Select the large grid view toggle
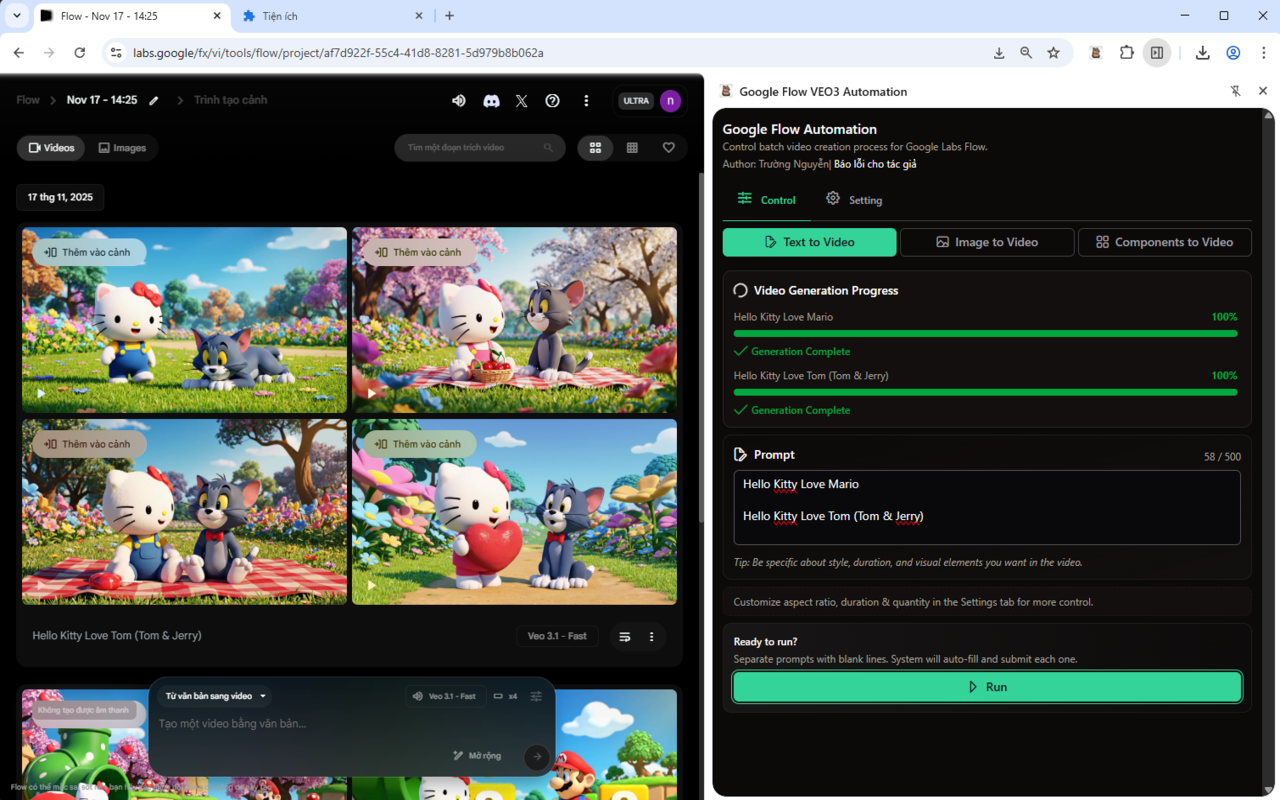This screenshot has height=800, width=1280. tap(595, 148)
